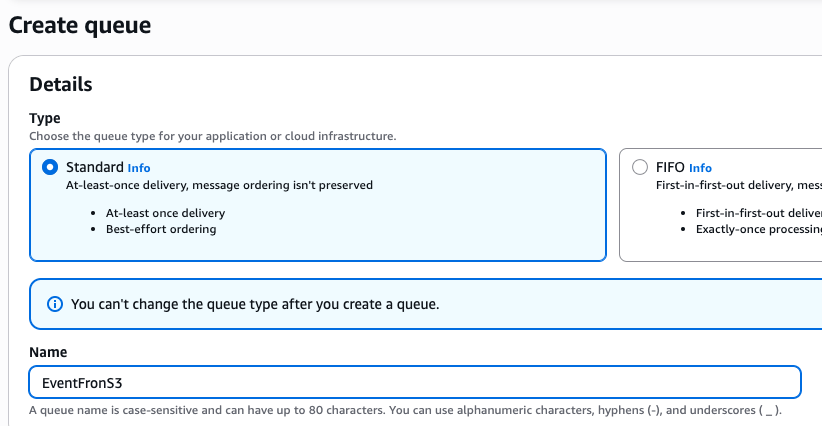The image size is (822, 426).
Task: Click the "Best-effort ordering" bullet text
Action: [x=160, y=229]
